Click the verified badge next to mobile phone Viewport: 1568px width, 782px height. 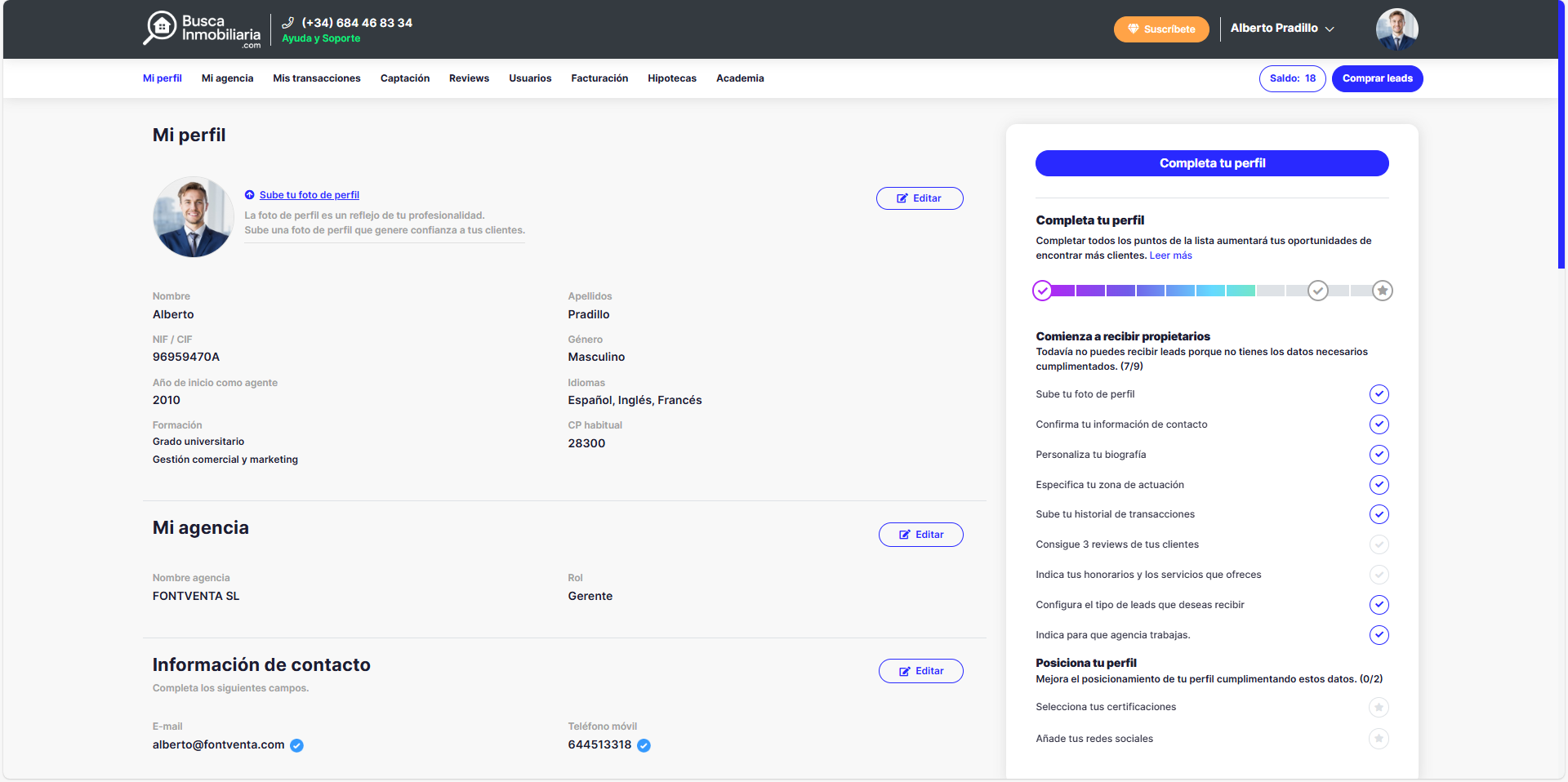(x=644, y=745)
